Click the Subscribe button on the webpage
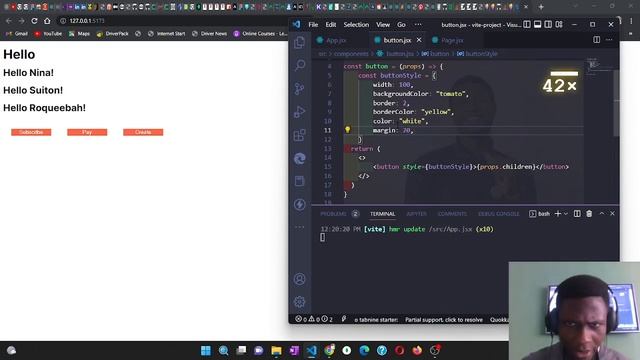 (x=31, y=132)
